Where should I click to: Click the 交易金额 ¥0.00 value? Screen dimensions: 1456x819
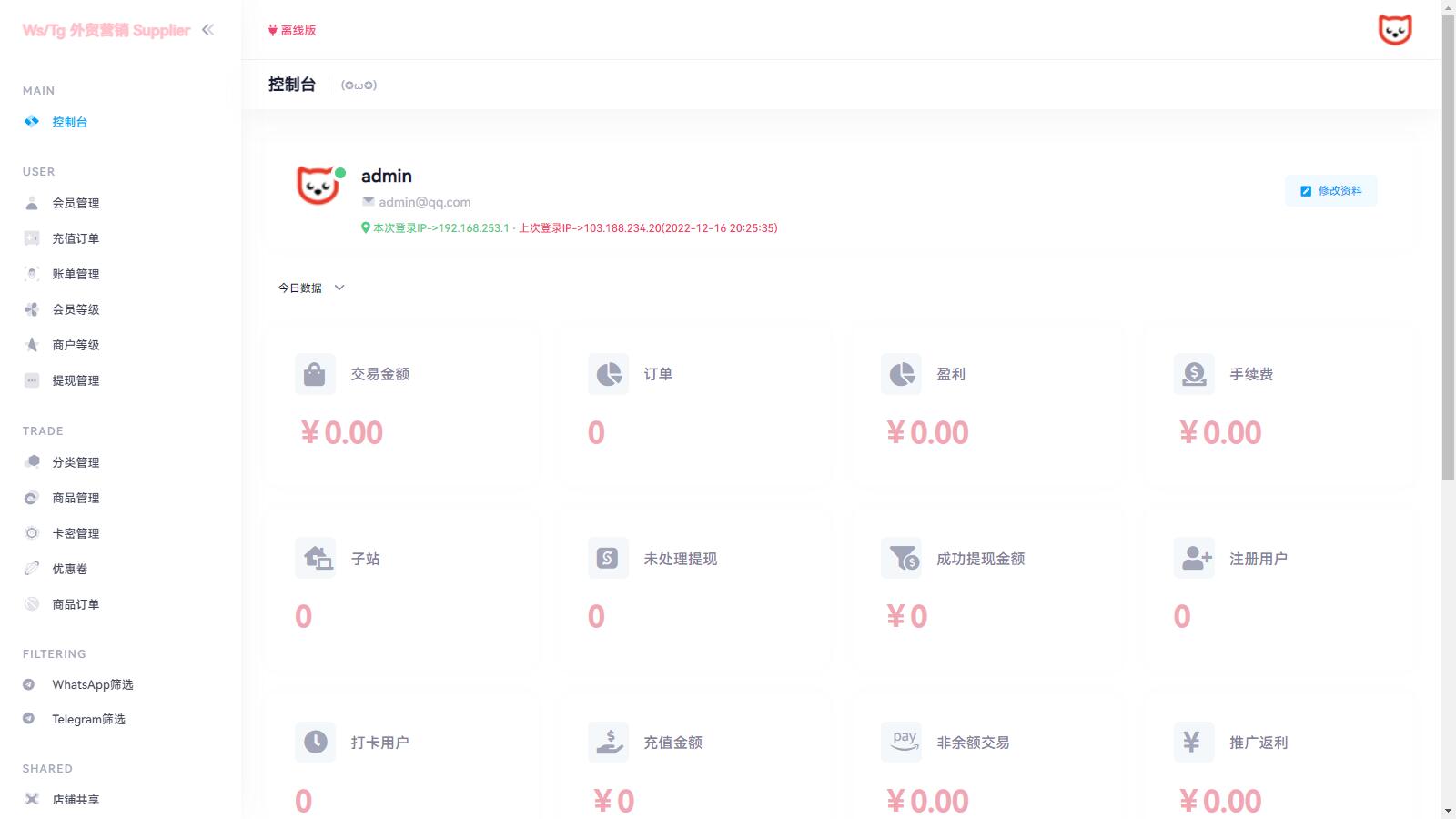(342, 432)
